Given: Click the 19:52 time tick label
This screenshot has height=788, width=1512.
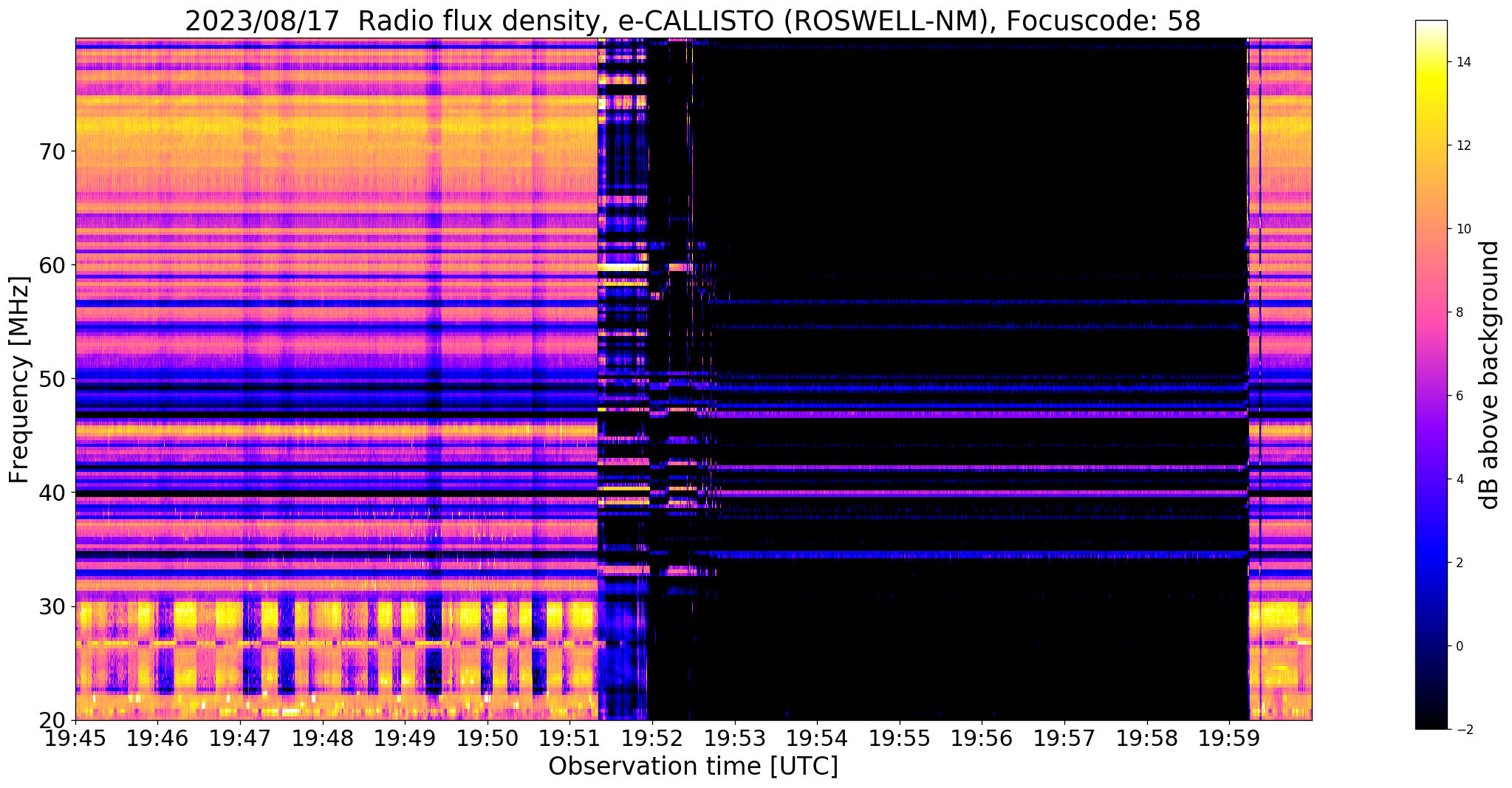Looking at the screenshot, I should click(x=652, y=738).
